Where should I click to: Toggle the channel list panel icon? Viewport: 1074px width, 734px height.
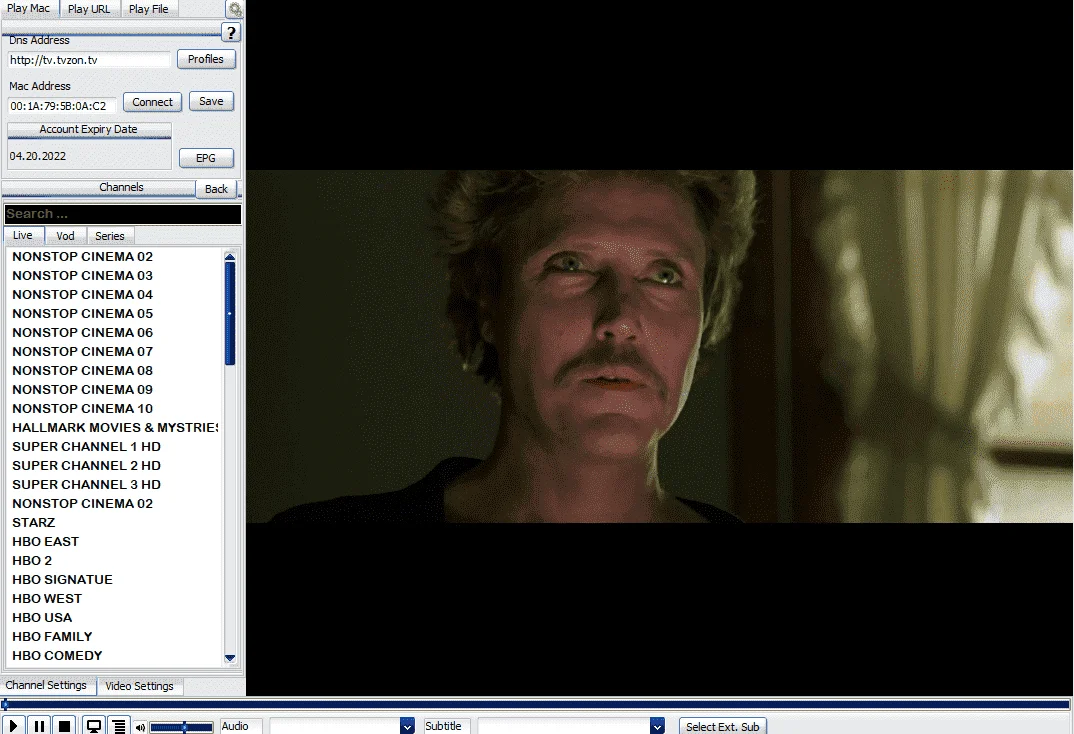pos(119,726)
